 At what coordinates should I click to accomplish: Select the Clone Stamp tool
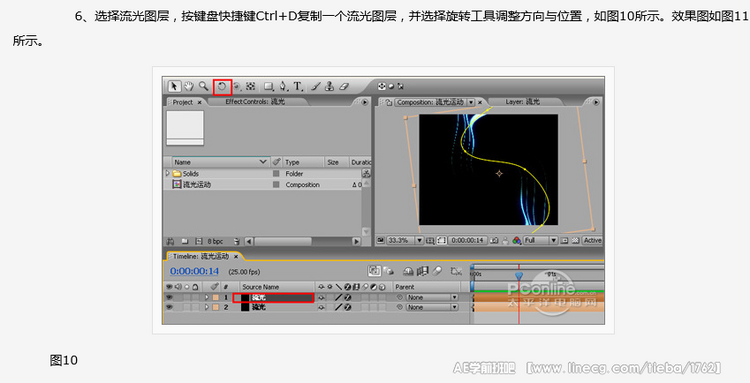point(330,87)
